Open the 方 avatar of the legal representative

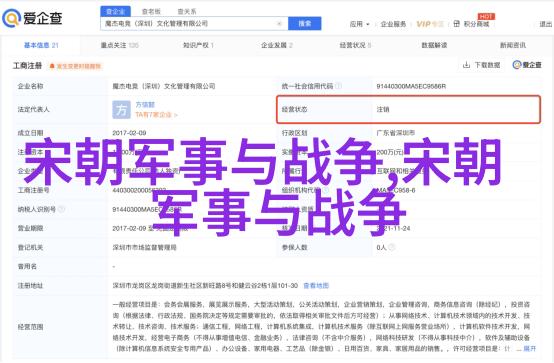point(122,110)
